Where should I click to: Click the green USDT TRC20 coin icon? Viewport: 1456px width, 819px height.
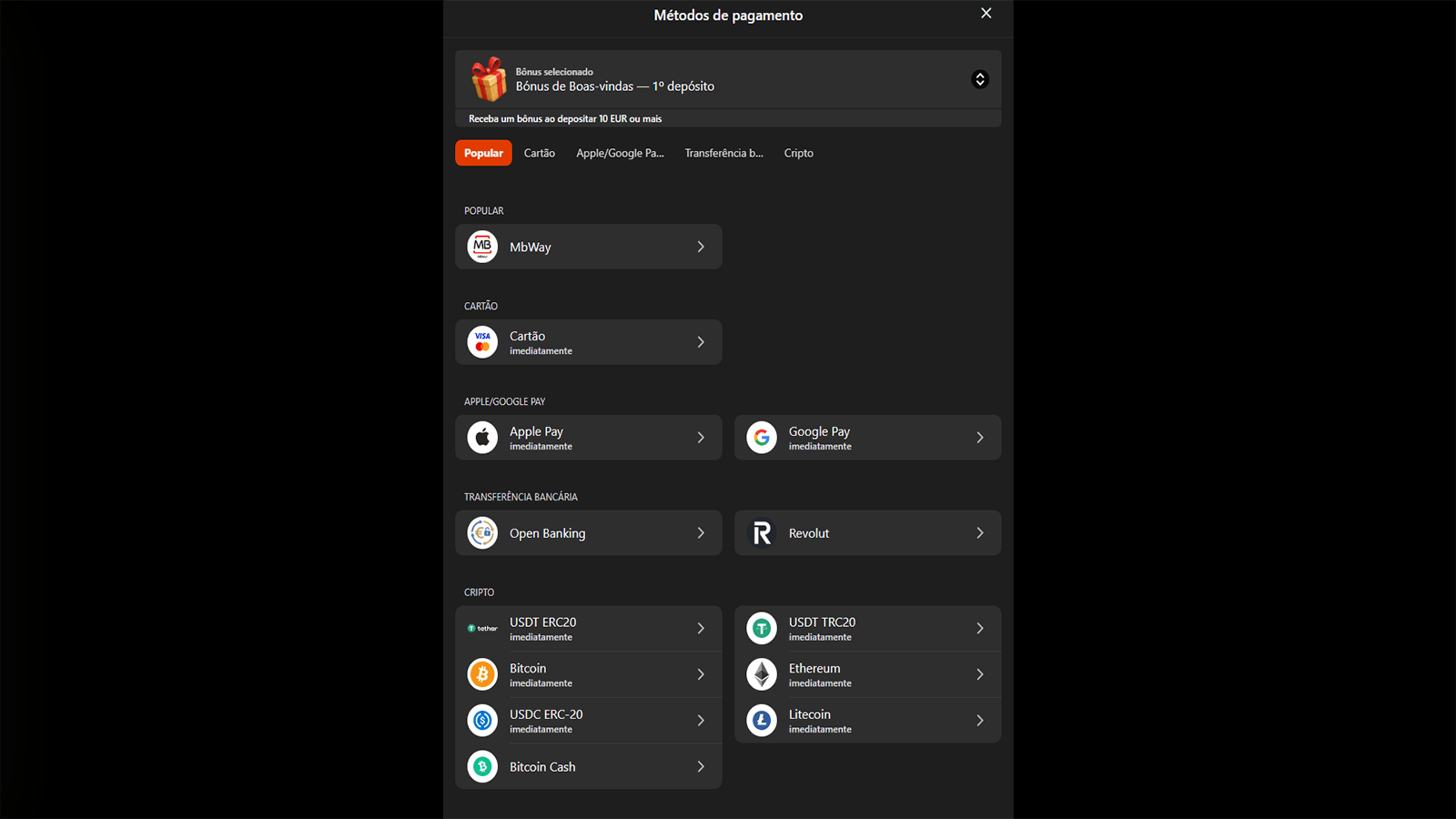coord(762,629)
